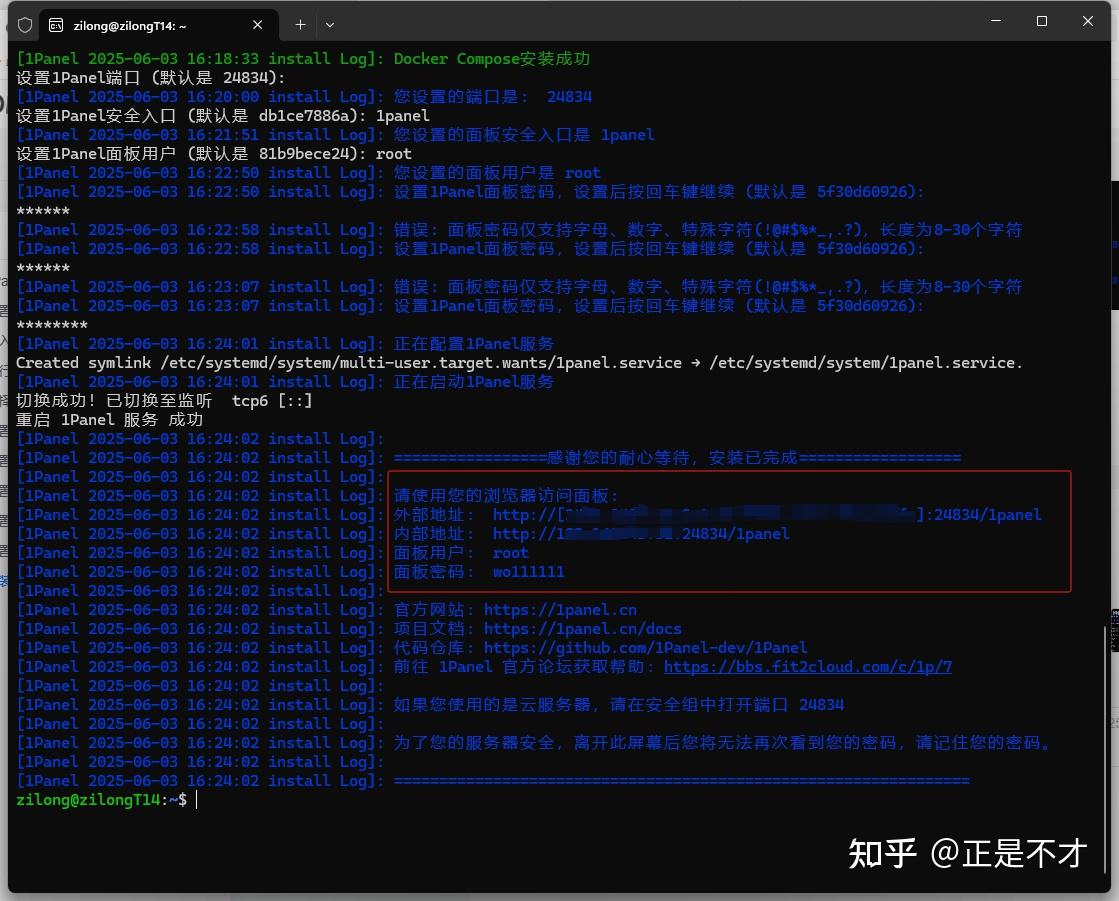
Task: Close the zilong@zilongT14 tab with its X icon
Action: [257, 25]
